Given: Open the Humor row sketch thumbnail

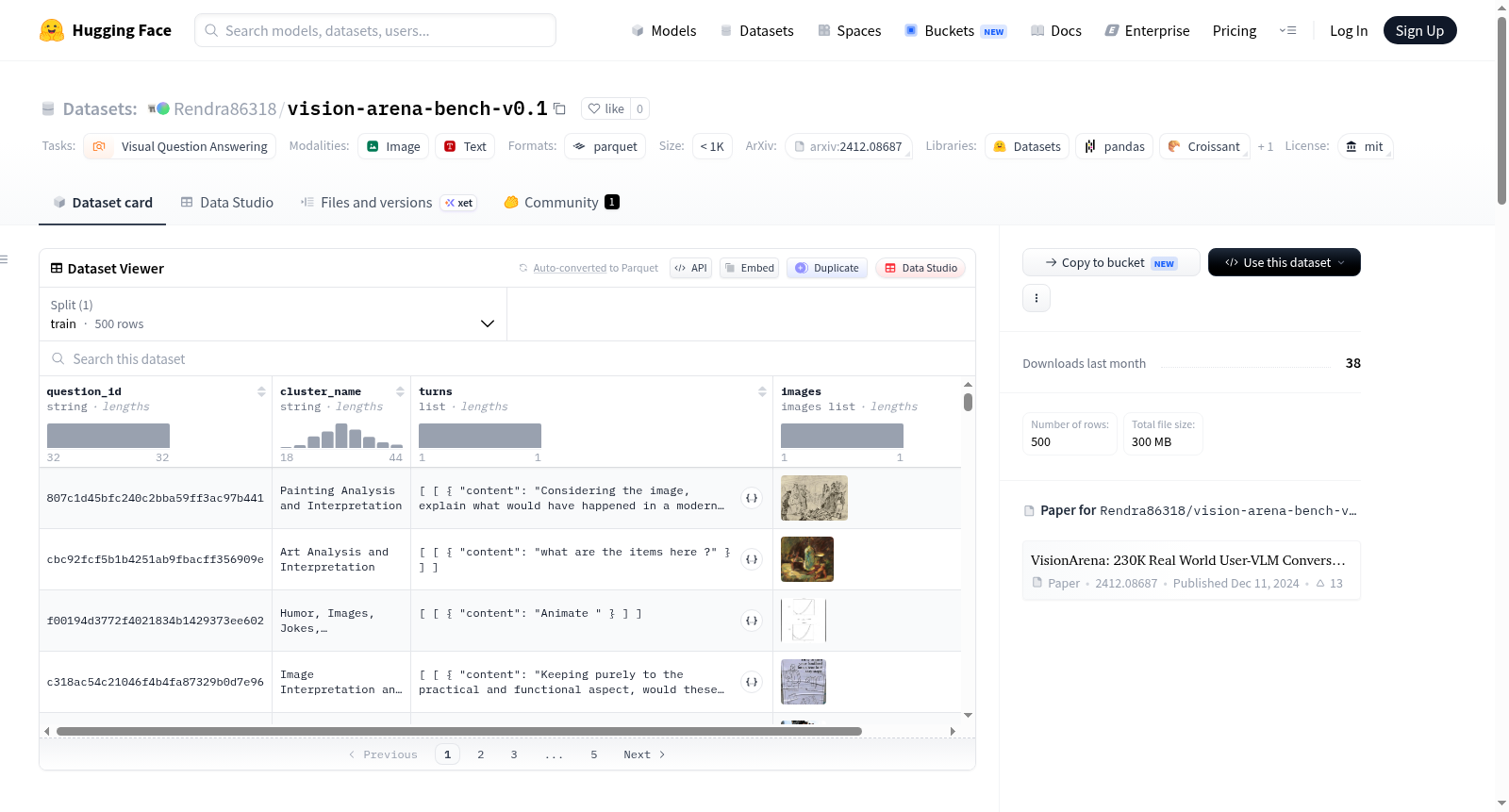Looking at the screenshot, I should click(x=804, y=621).
